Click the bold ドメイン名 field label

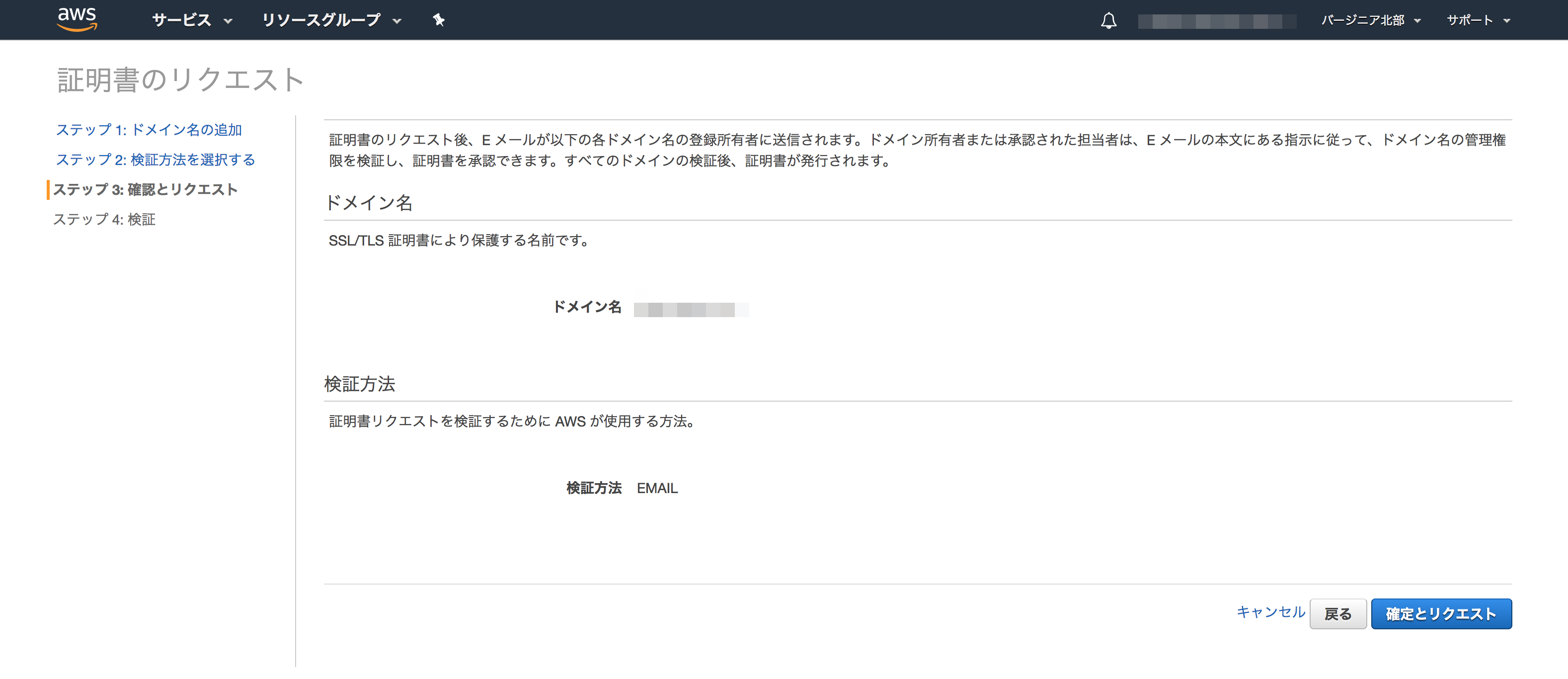(x=587, y=307)
